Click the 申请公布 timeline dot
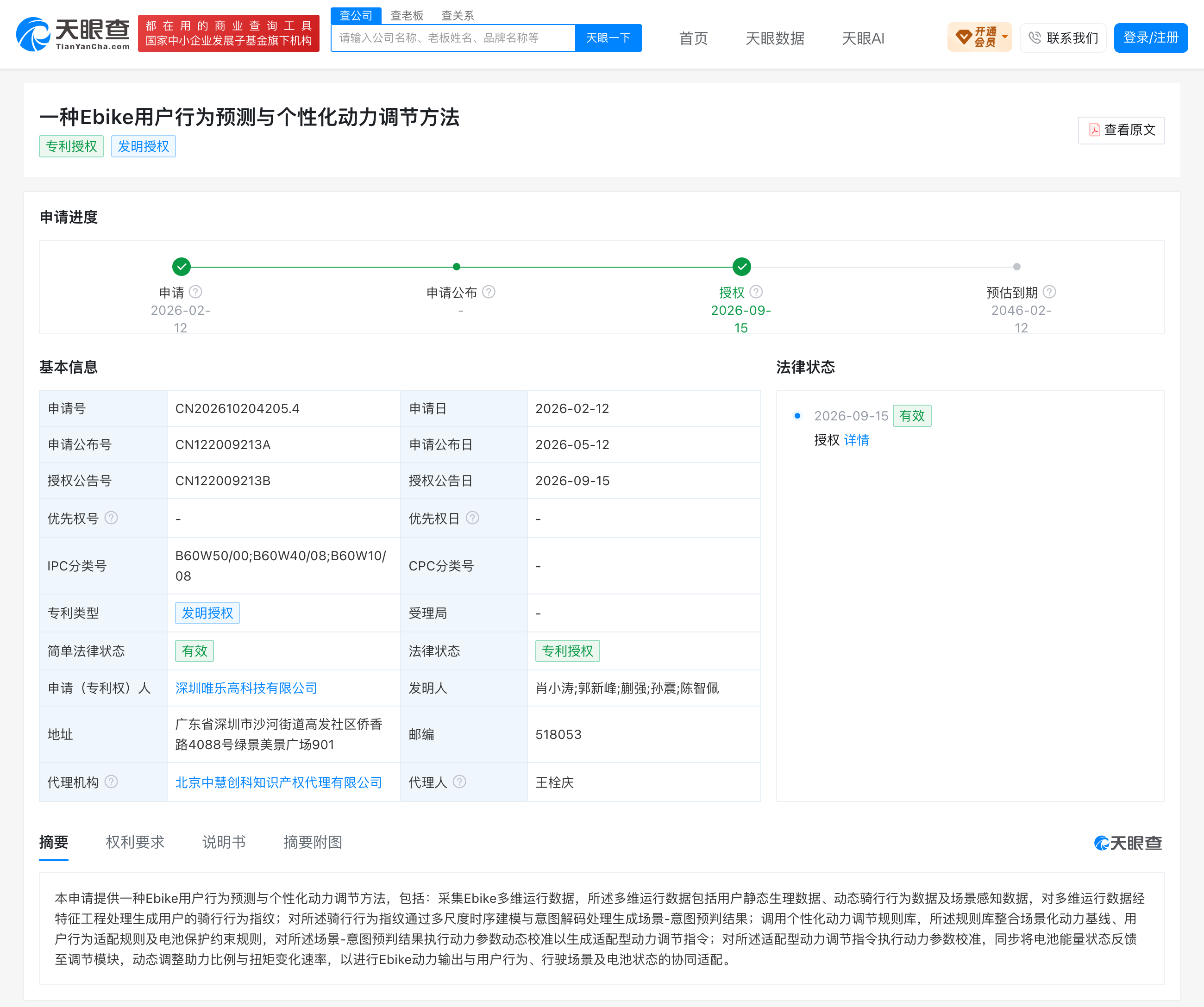Image resolution: width=1204 pixels, height=1007 pixels. click(x=457, y=267)
